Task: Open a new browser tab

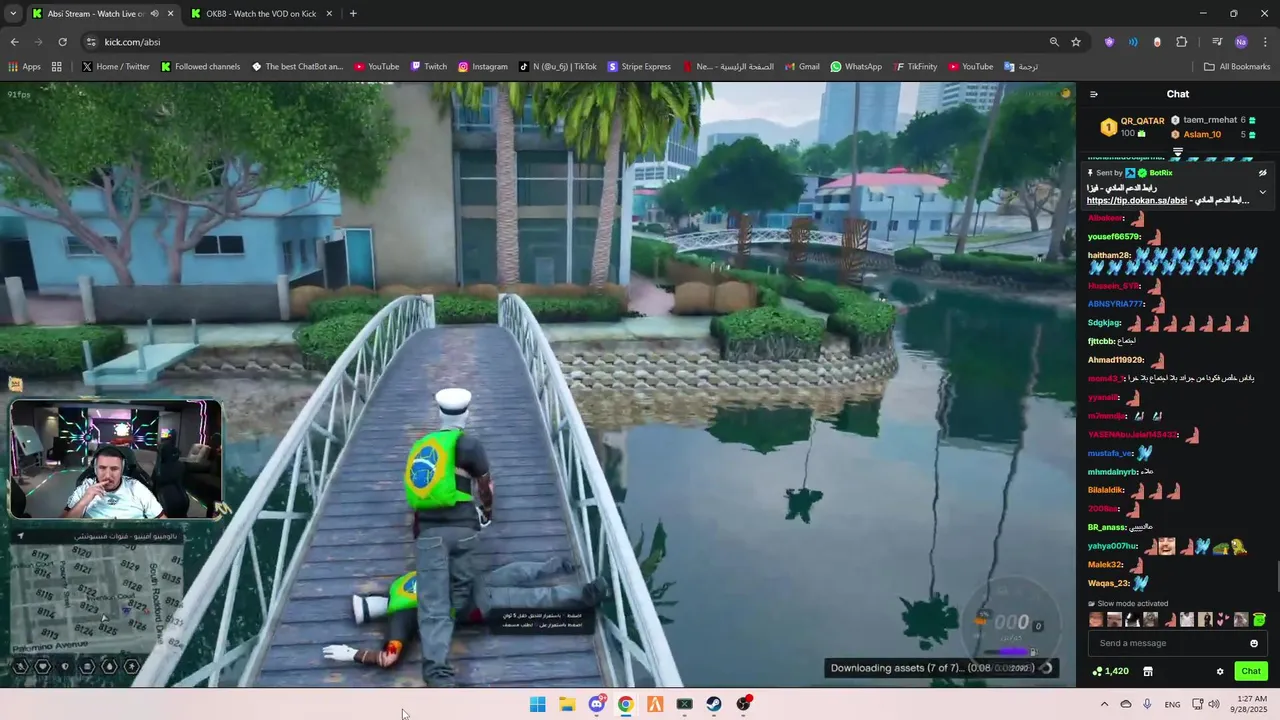Action: (353, 14)
